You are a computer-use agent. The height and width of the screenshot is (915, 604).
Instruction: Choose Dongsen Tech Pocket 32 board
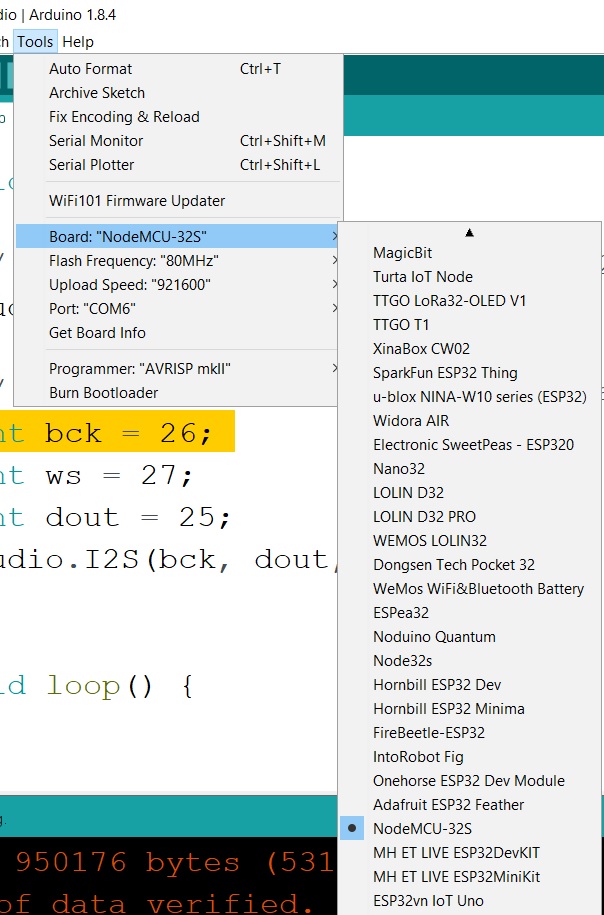[469, 565]
